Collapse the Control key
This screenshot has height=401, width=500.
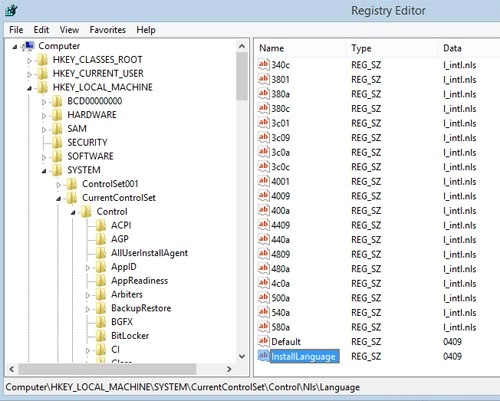pyautogui.click(x=73, y=213)
